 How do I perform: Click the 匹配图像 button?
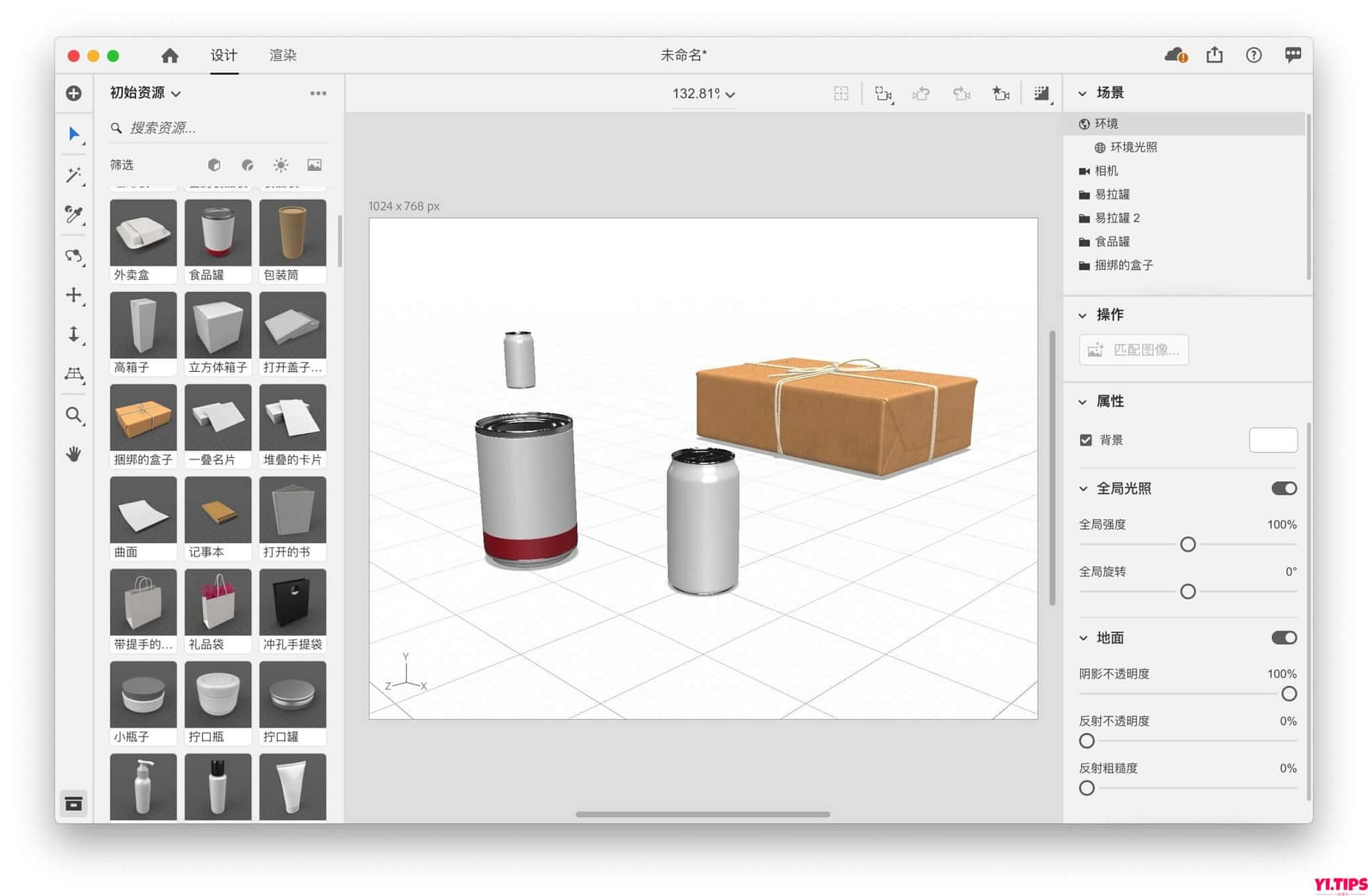(x=1133, y=350)
